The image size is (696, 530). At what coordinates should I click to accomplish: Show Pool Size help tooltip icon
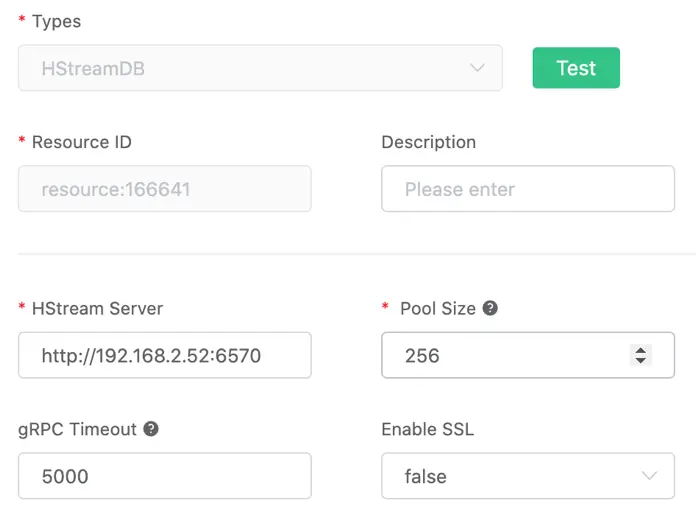(x=490, y=308)
